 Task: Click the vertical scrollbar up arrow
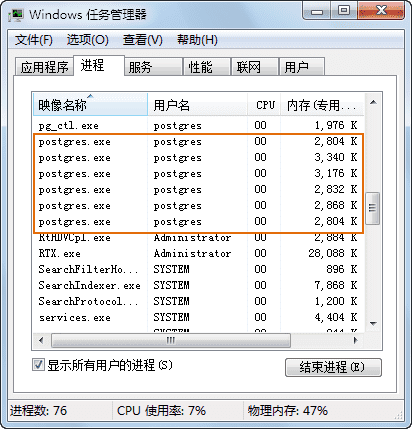[373, 102]
